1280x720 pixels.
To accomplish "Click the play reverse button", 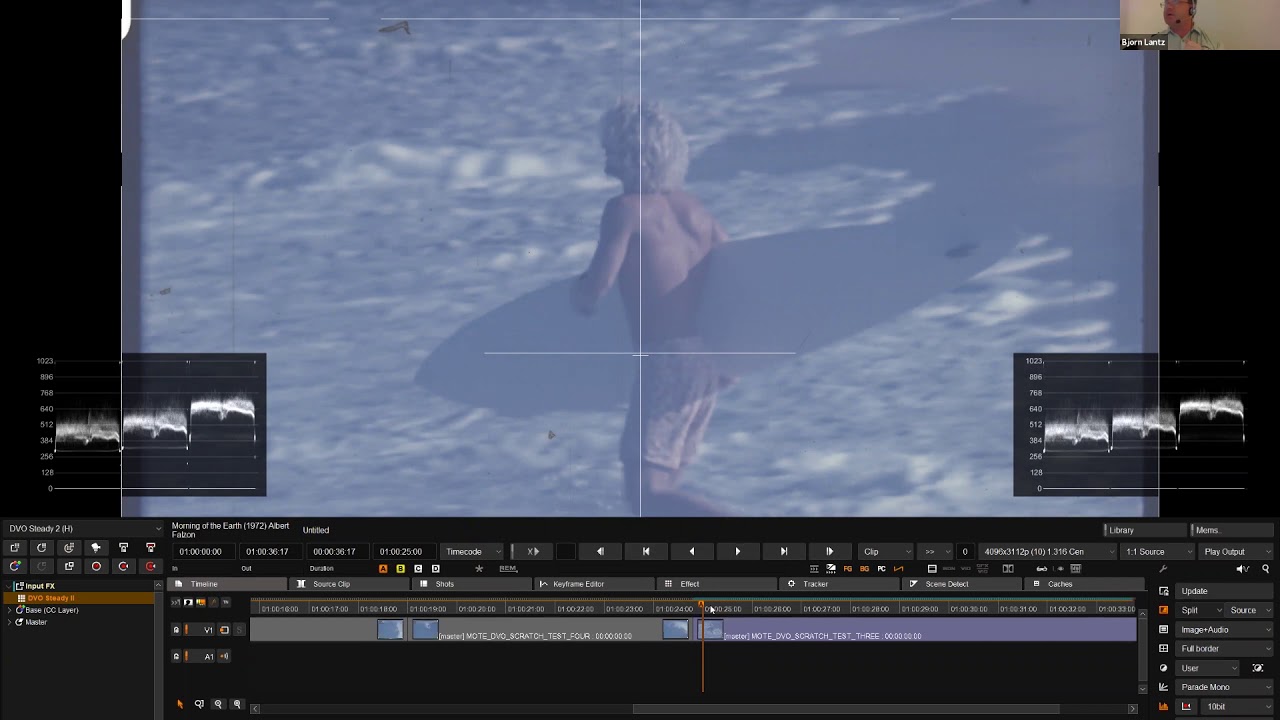I will [x=691, y=552].
